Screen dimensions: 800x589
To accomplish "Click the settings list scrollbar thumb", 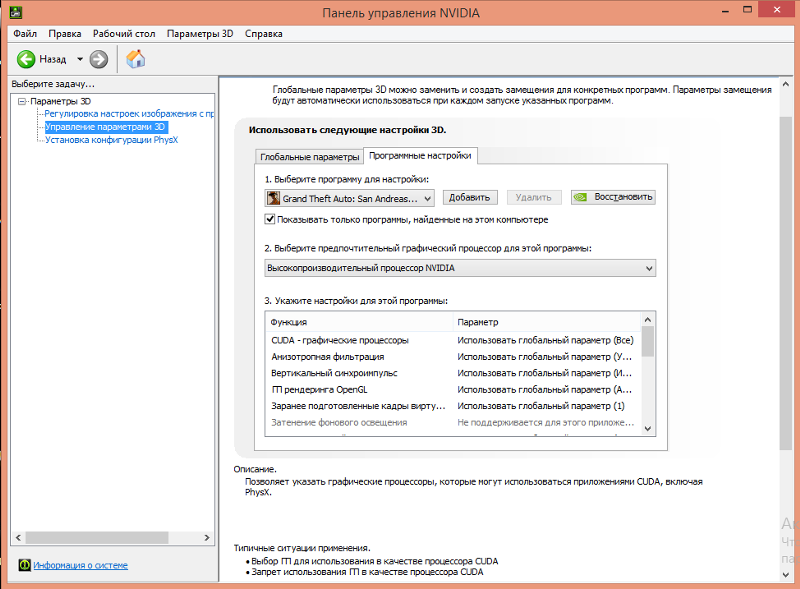I will [x=647, y=341].
